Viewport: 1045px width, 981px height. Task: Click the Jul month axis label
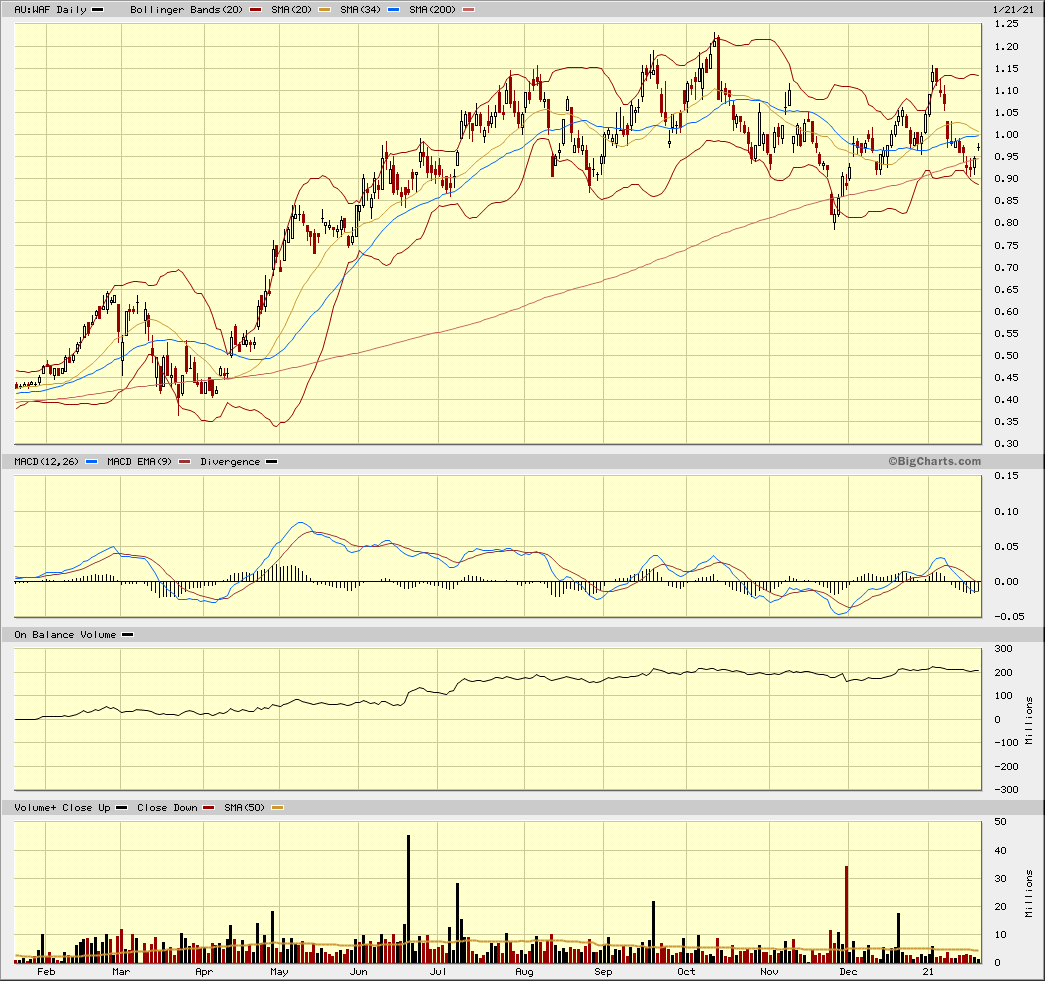(x=438, y=972)
